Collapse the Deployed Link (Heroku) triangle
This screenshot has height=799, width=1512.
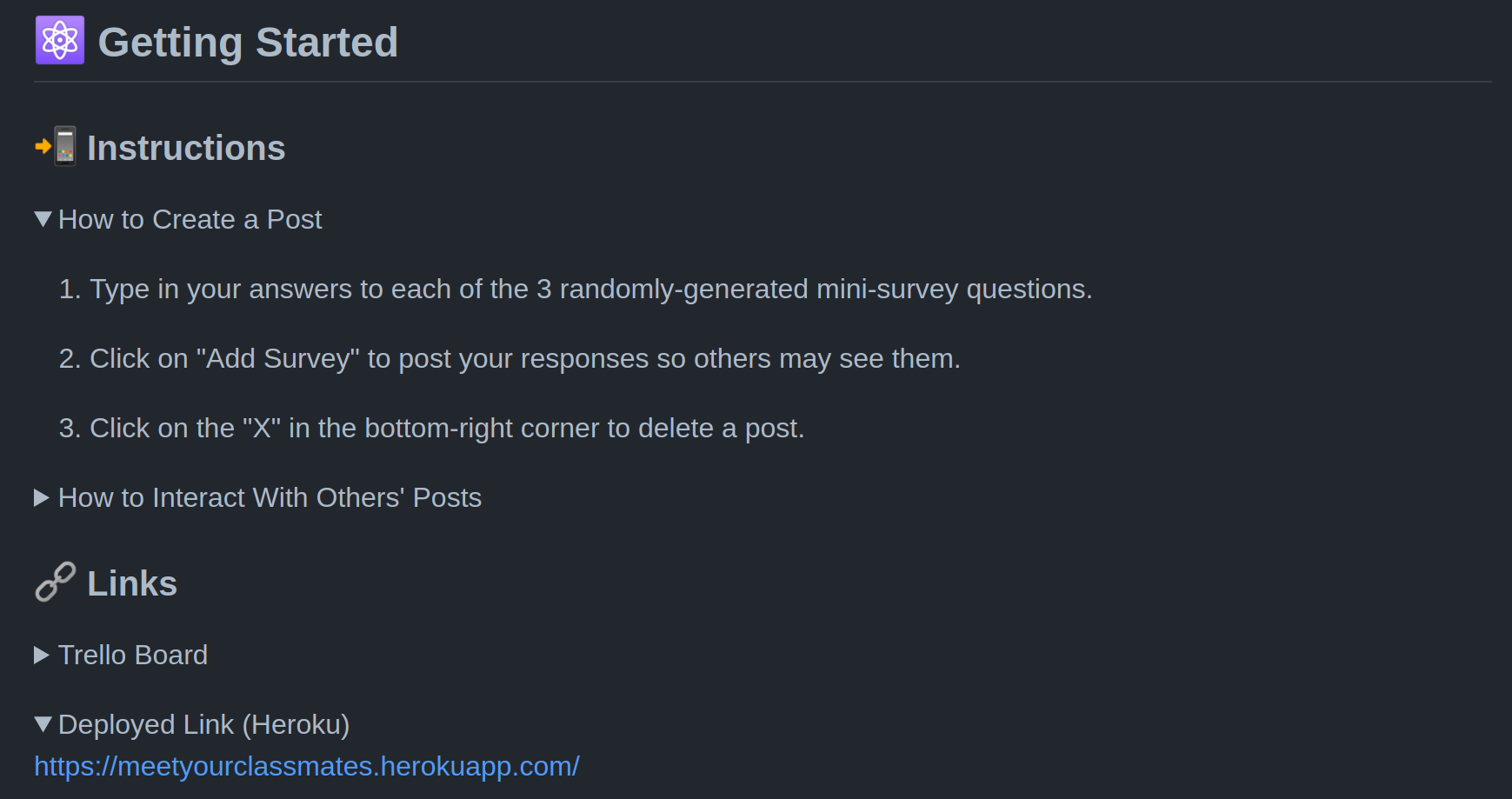[x=43, y=724]
